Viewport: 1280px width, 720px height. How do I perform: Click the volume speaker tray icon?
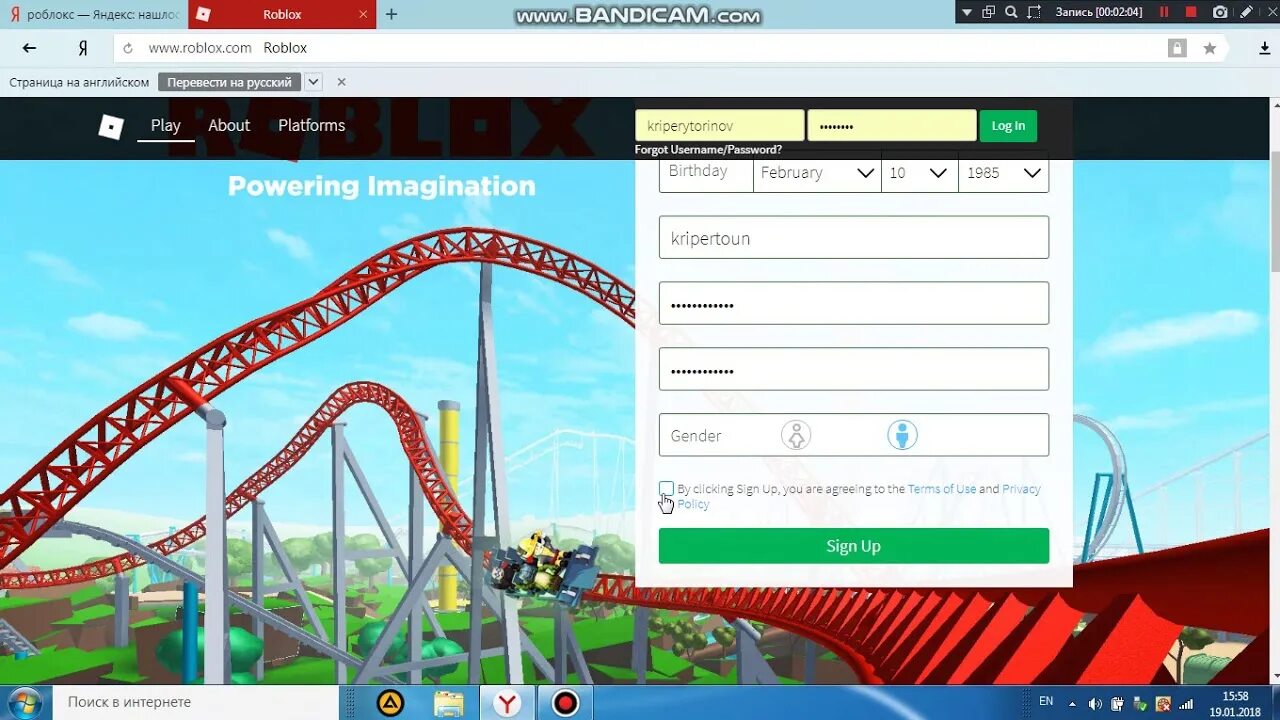tap(1095, 704)
